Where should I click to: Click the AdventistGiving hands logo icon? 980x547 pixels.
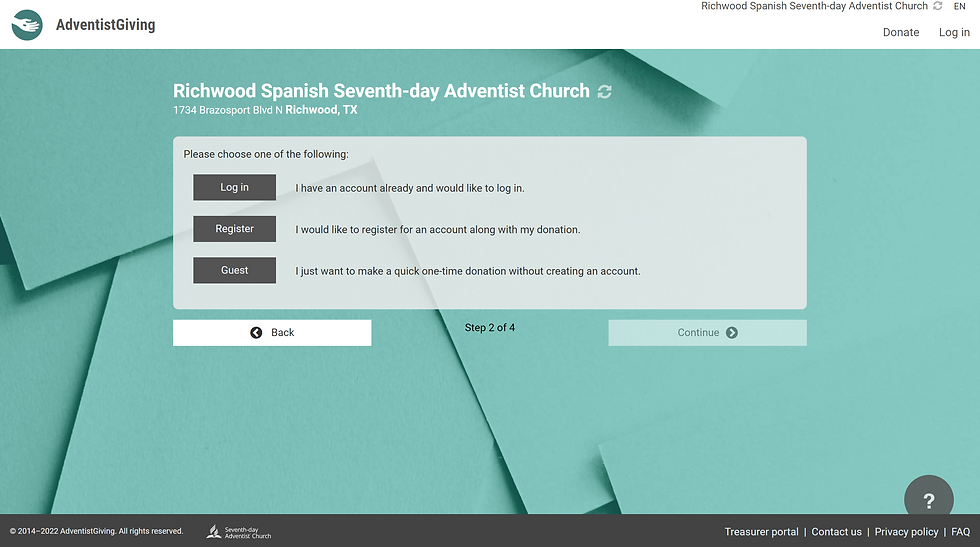(x=27, y=25)
